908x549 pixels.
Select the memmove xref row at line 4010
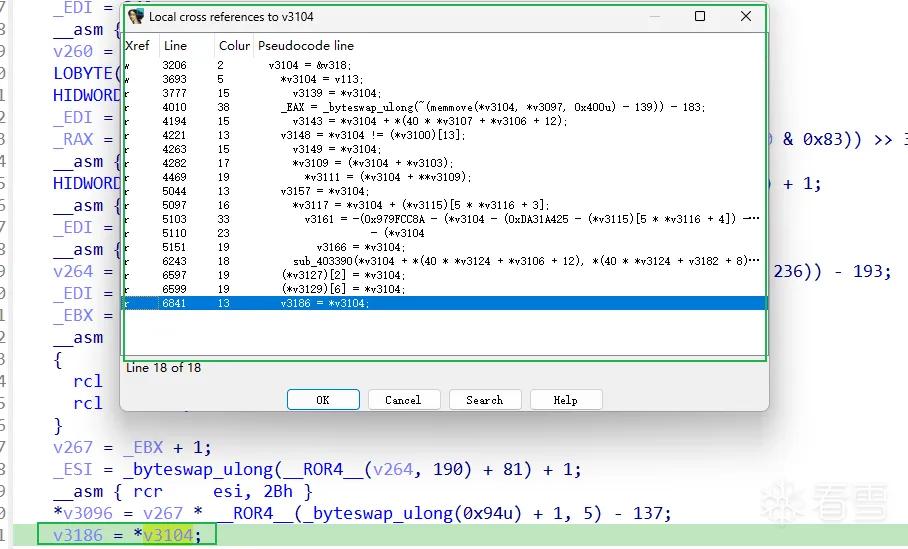pyautogui.click(x=445, y=107)
